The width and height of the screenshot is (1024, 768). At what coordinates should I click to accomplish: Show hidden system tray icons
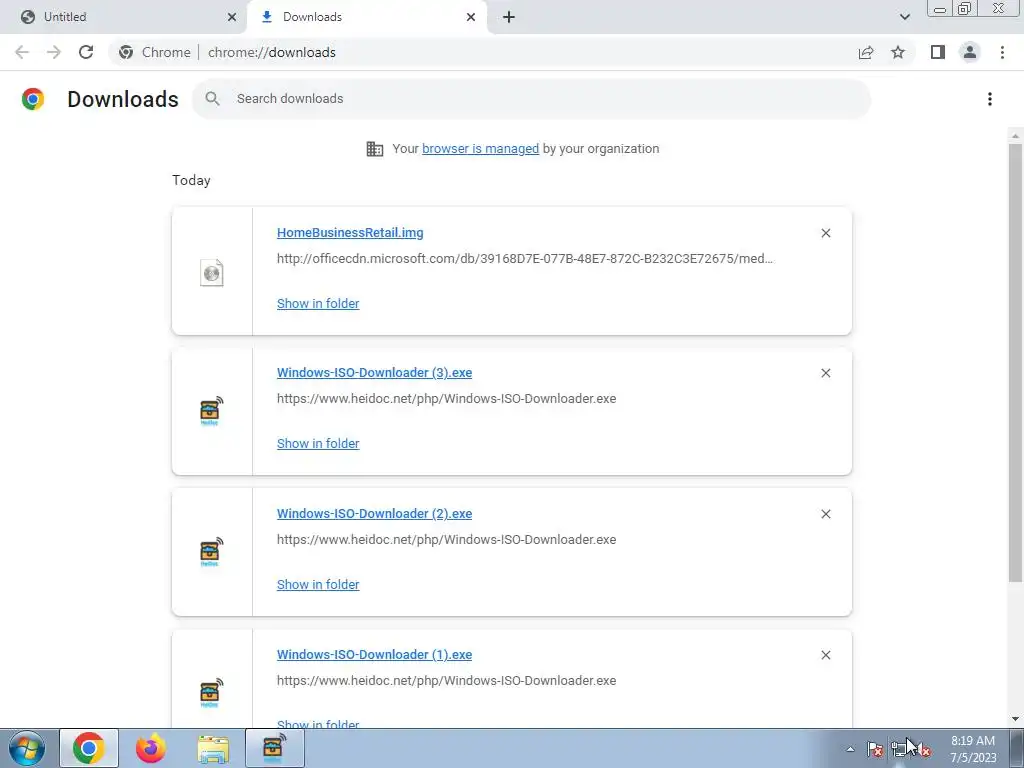coord(850,749)
